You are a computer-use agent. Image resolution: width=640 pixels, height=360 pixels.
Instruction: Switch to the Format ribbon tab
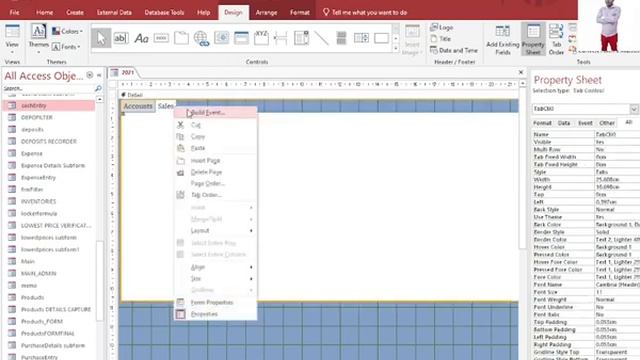click(300, 12)
